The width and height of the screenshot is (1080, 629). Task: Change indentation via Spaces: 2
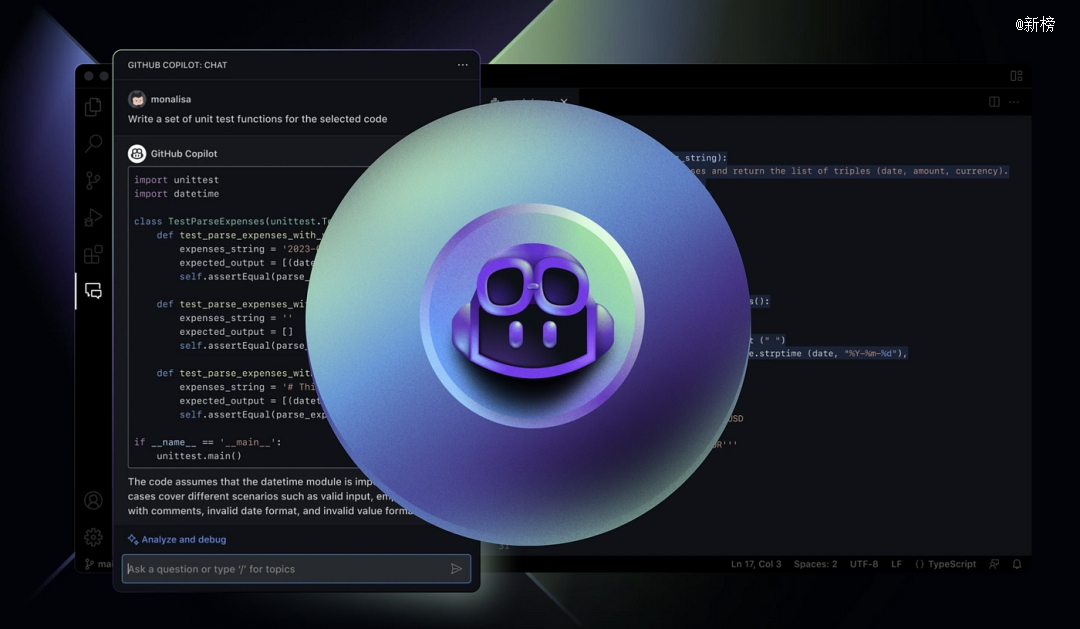pyautogui.click(x=816, y=564)
